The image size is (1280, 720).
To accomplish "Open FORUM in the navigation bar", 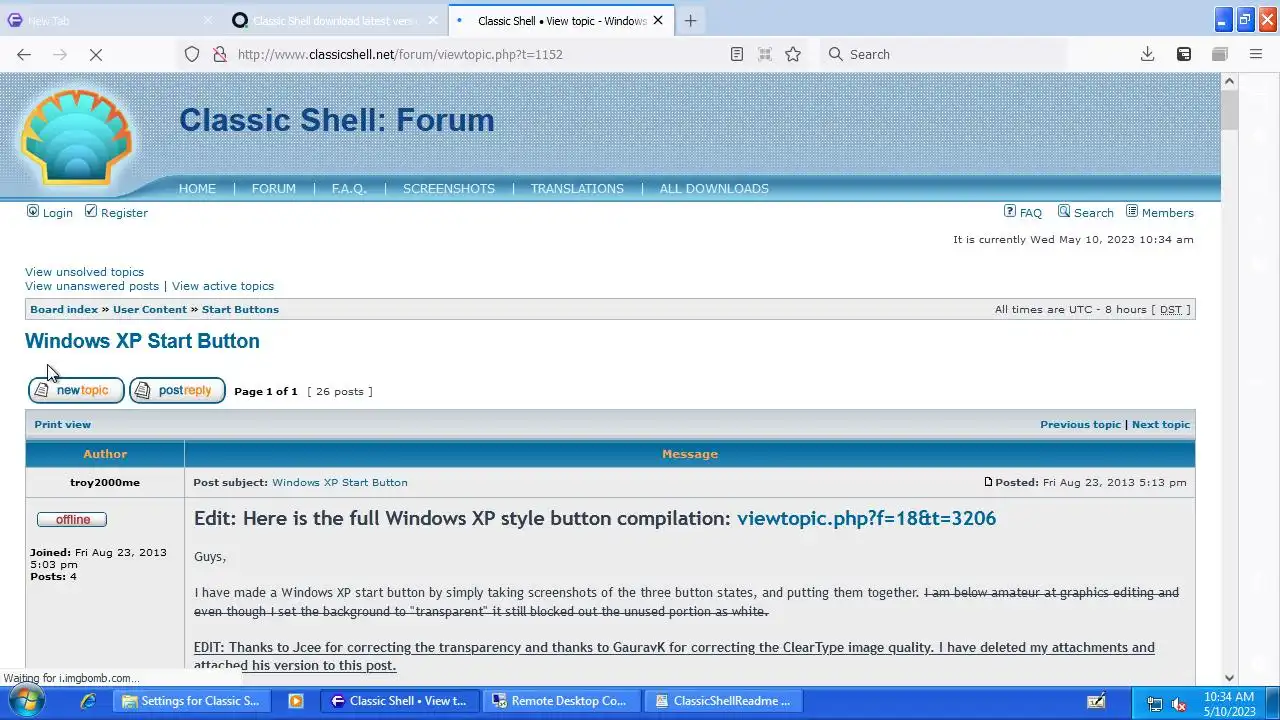I will (273, 188).
